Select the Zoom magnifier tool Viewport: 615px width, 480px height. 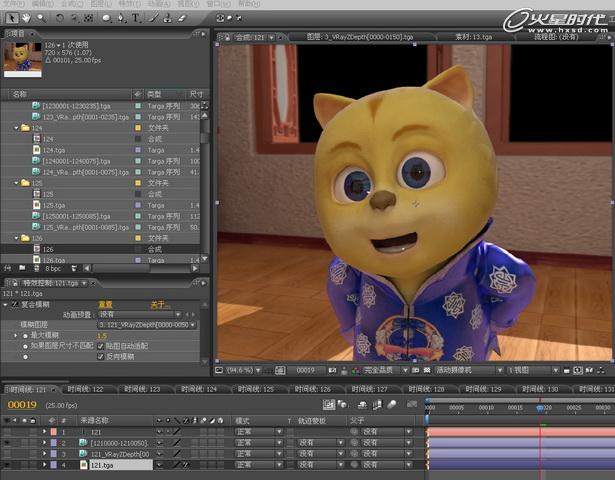[x=41, y=18]
